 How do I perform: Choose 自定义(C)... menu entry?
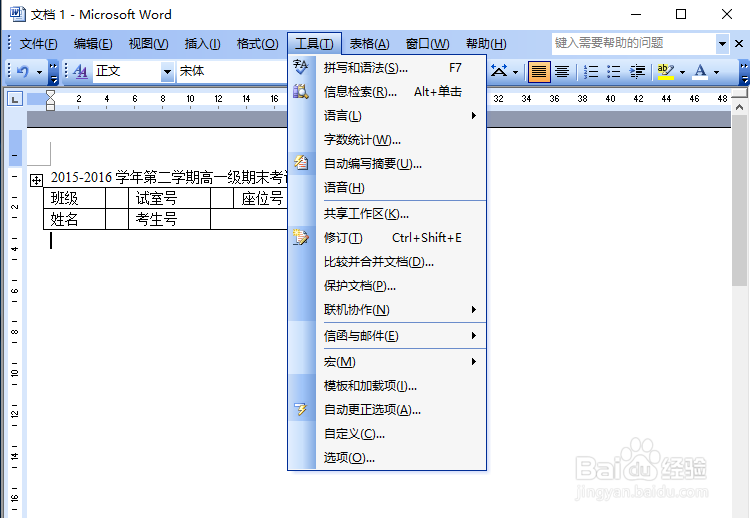pos(387,433)
